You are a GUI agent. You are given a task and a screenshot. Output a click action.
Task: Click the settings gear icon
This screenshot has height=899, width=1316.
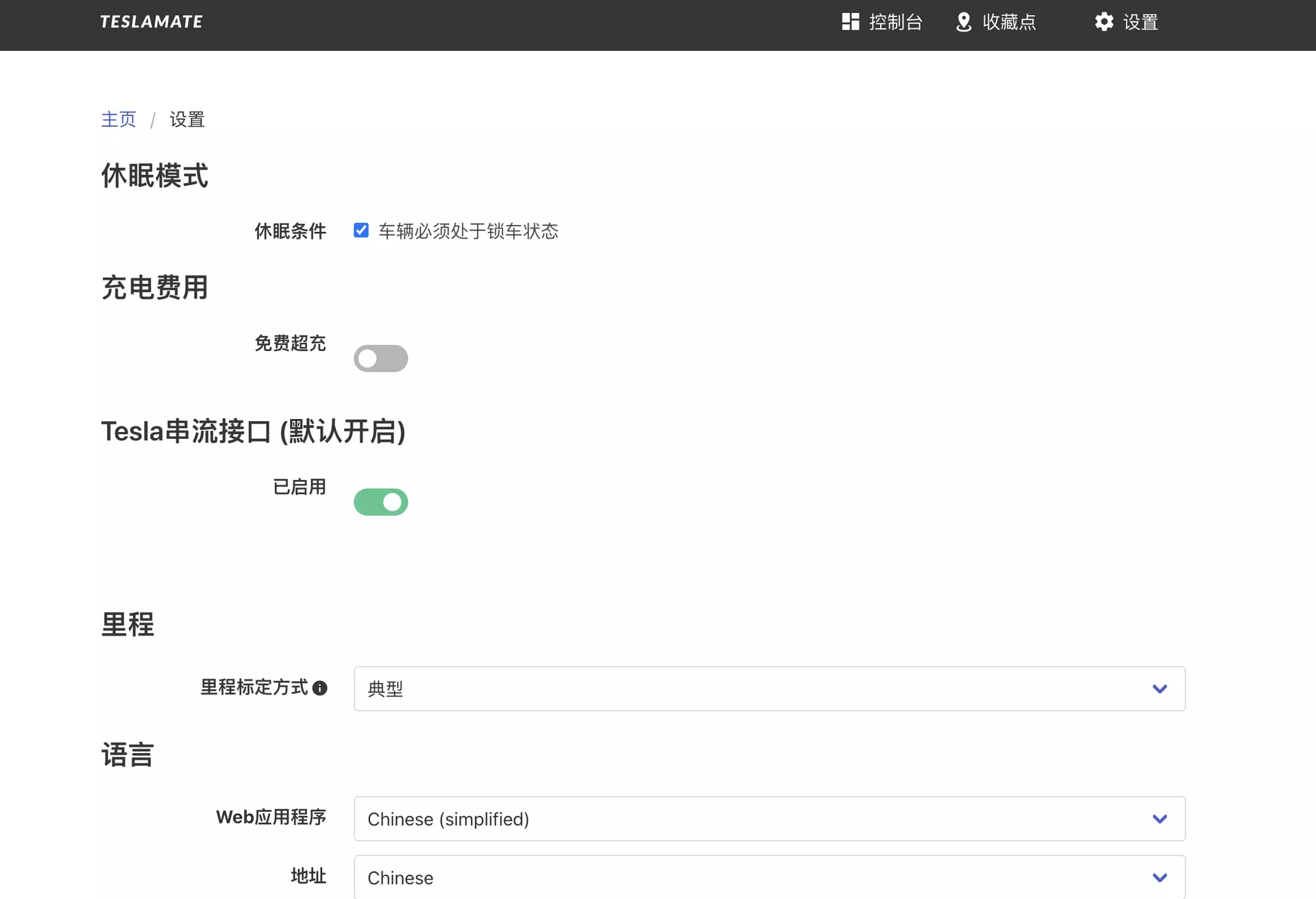(1104, 22)
